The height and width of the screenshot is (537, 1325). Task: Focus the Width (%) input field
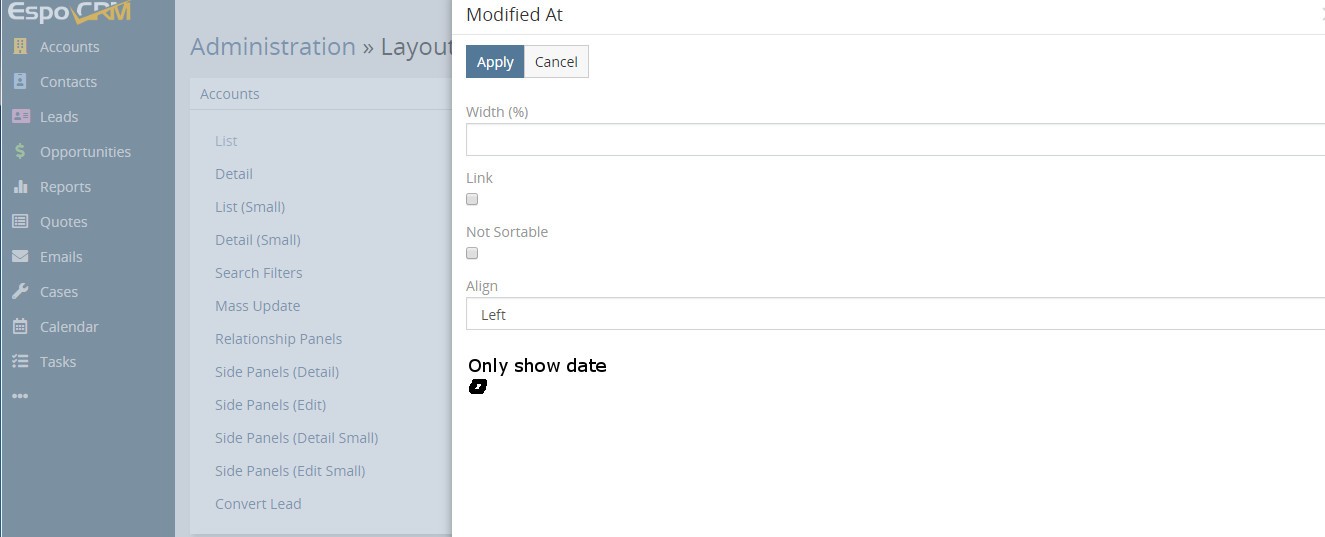point(895,140)
